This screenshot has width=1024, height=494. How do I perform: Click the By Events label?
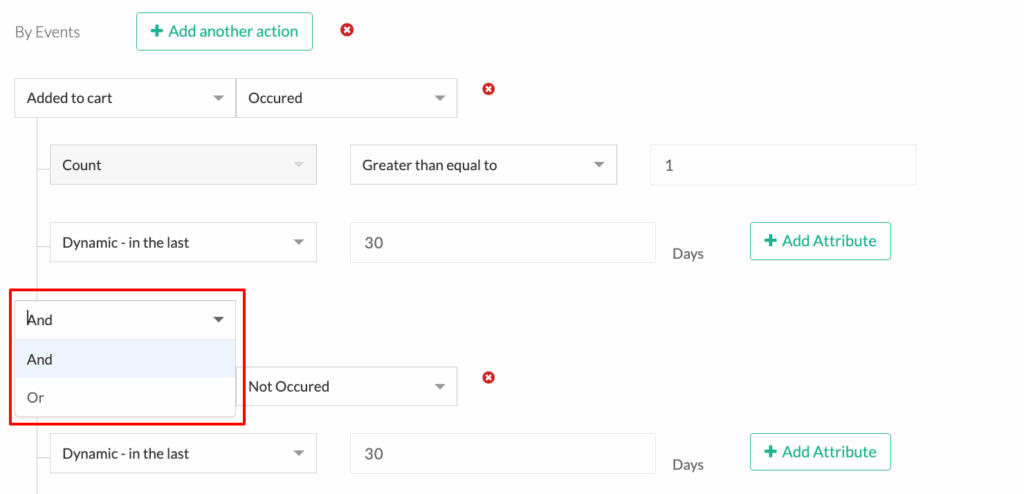tap(47, 32)
